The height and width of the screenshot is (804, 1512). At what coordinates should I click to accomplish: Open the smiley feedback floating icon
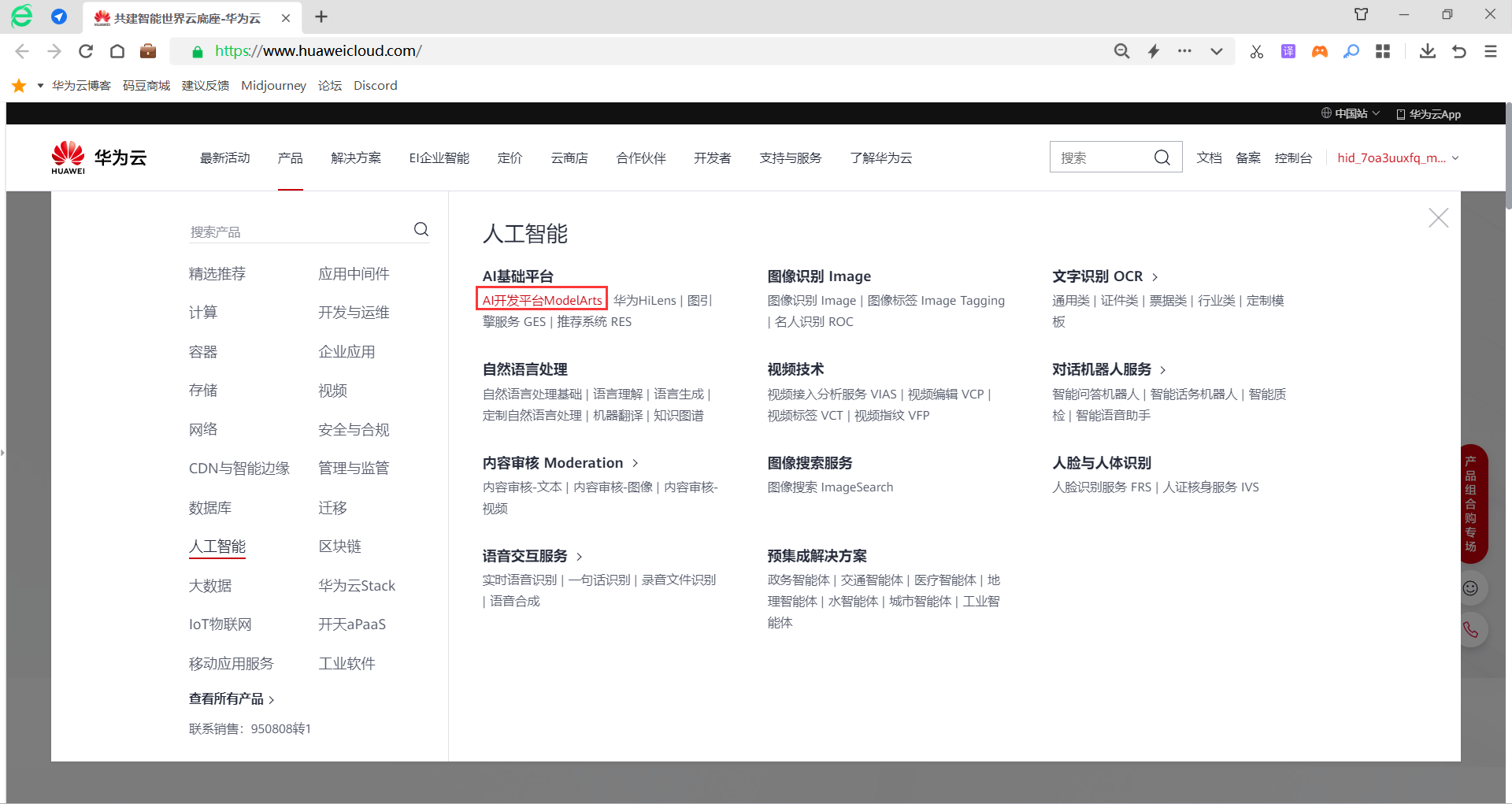[x=1470, y=588]
